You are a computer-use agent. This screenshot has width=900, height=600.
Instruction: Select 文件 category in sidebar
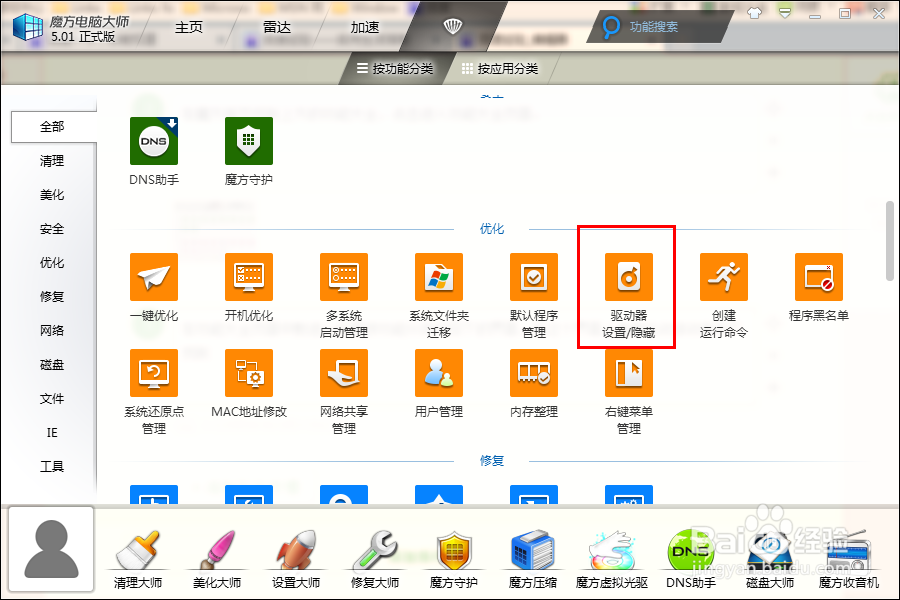52,398
